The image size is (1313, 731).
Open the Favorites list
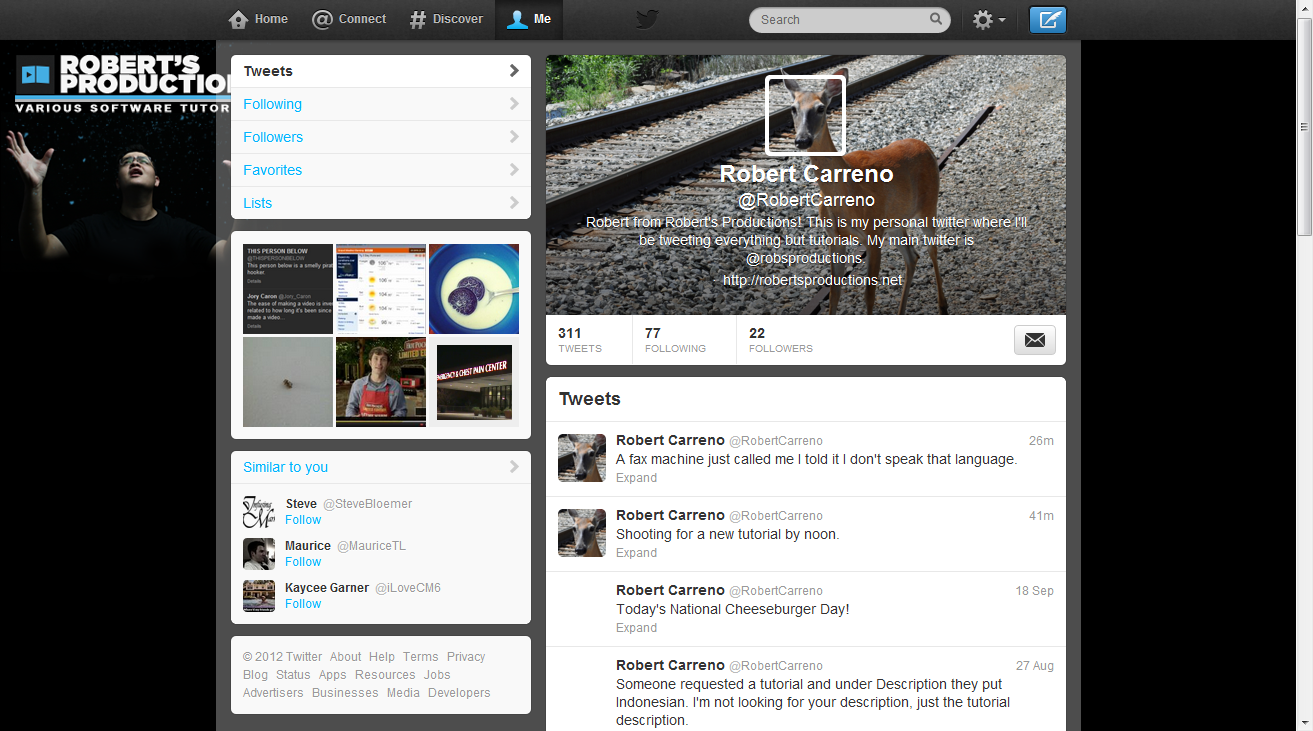click(381, 170)
